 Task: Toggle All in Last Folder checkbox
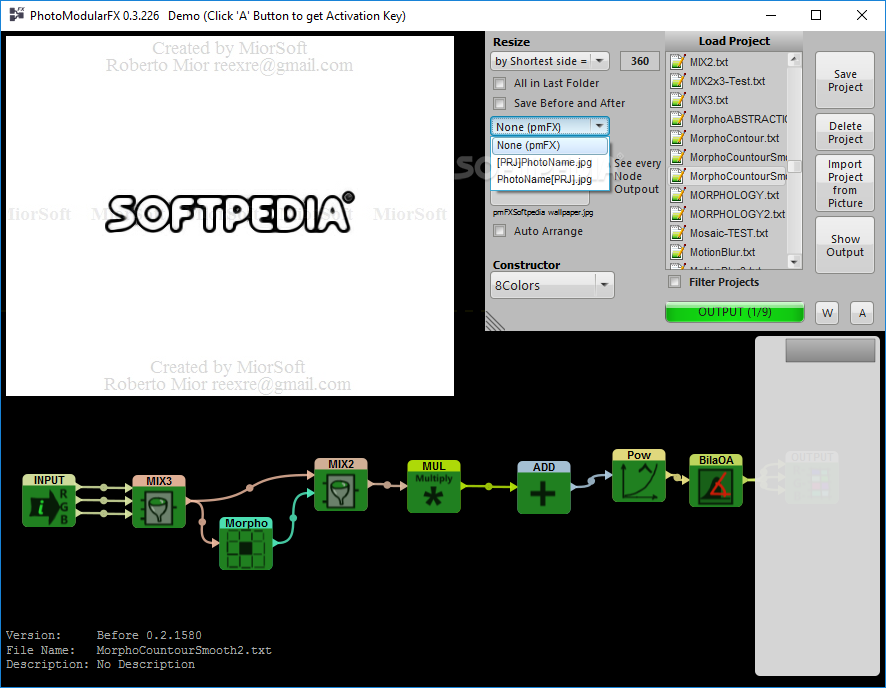pos(500,84)
